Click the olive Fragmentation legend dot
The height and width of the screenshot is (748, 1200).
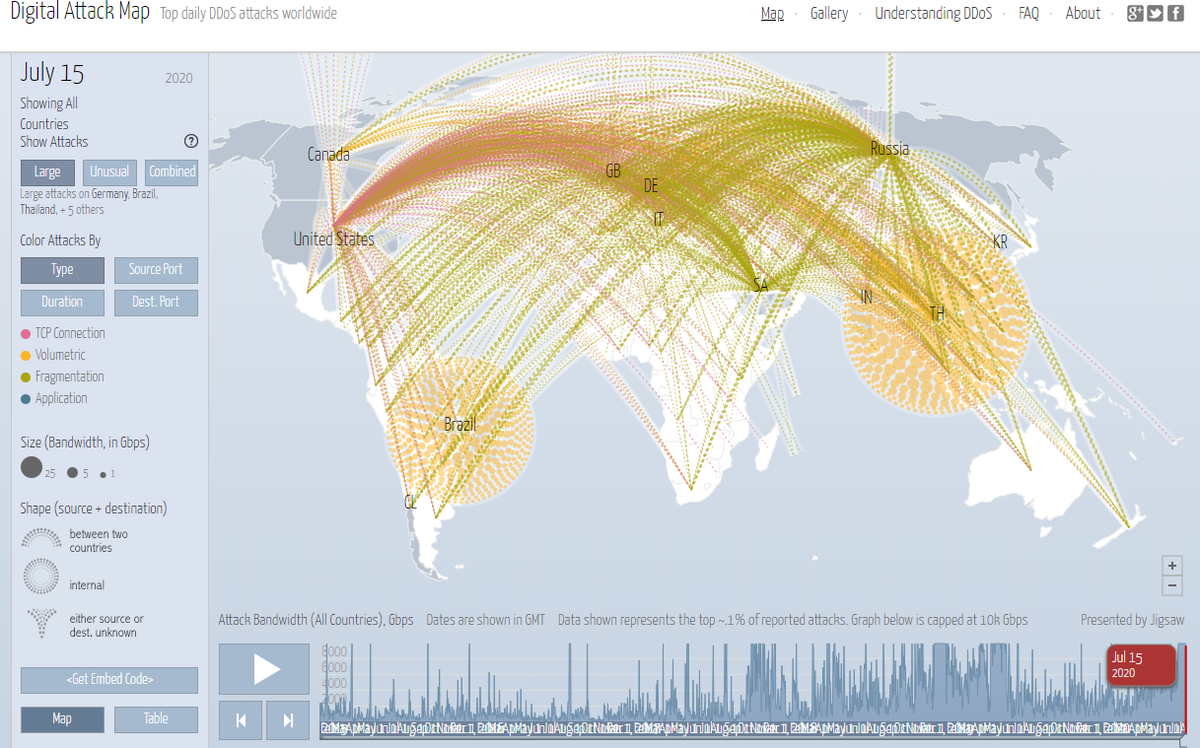[x=25, y=378]
